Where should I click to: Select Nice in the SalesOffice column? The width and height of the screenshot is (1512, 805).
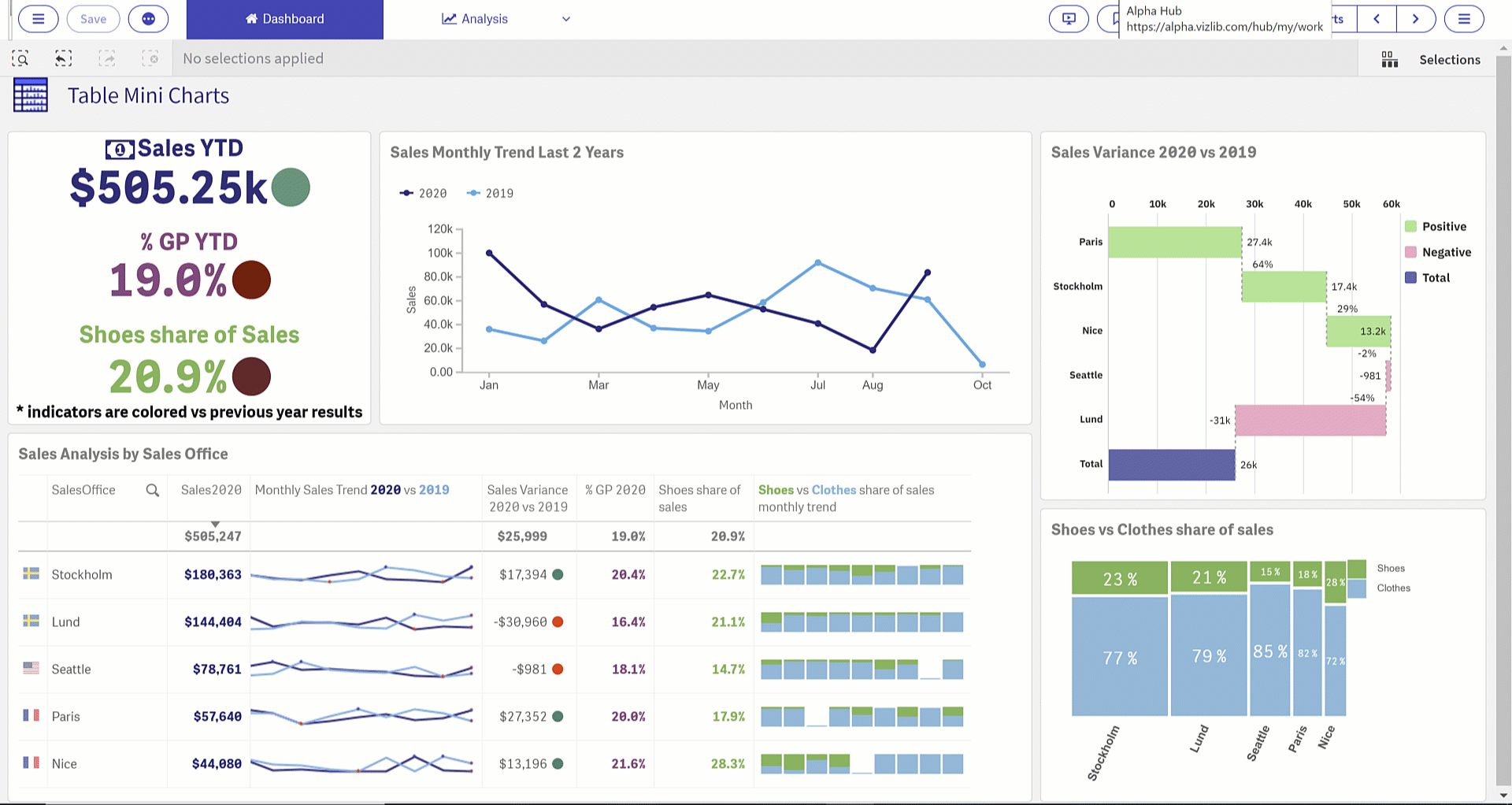pos(65,764)
